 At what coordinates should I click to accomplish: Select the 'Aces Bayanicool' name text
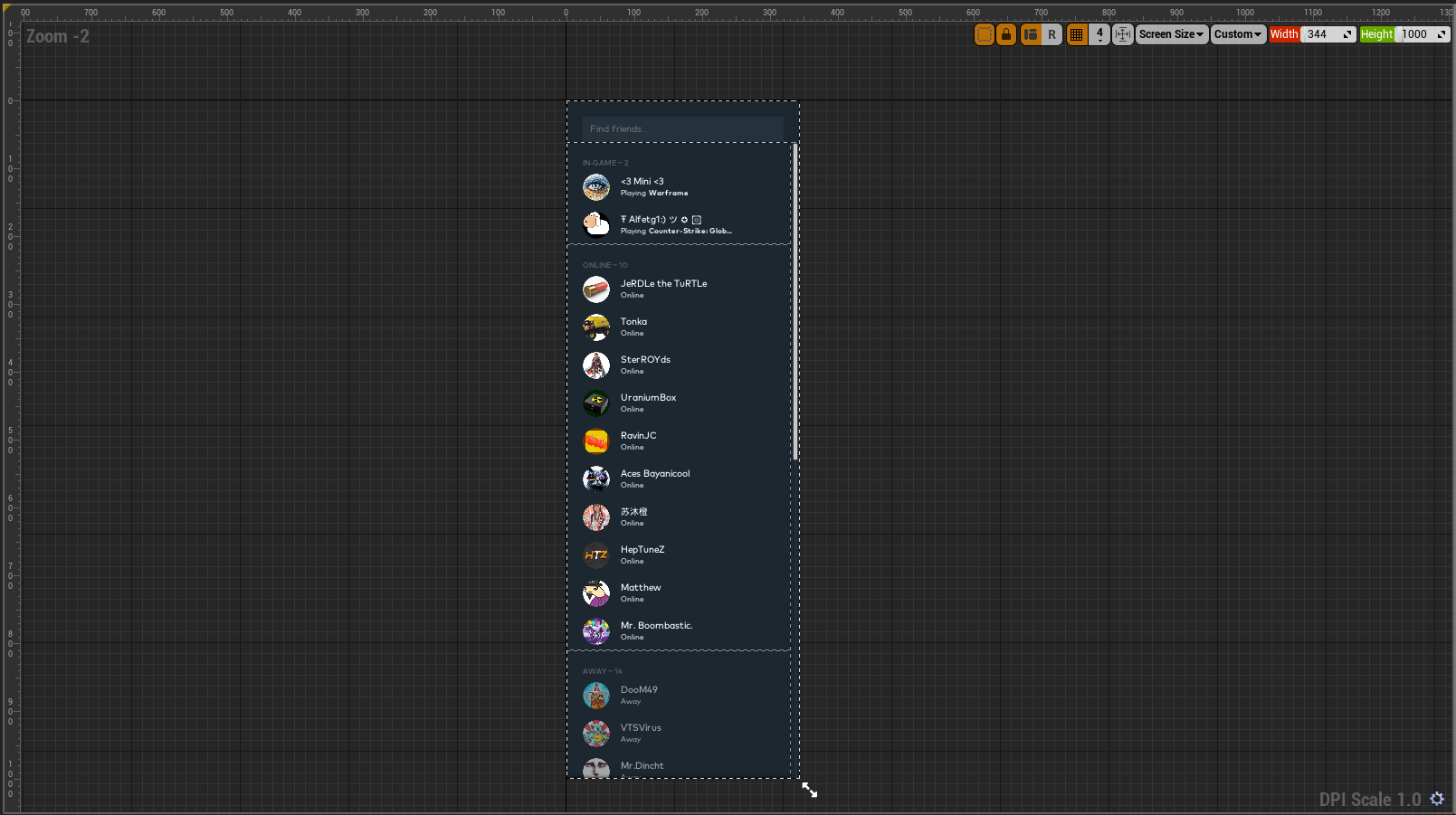click(655, 473)
